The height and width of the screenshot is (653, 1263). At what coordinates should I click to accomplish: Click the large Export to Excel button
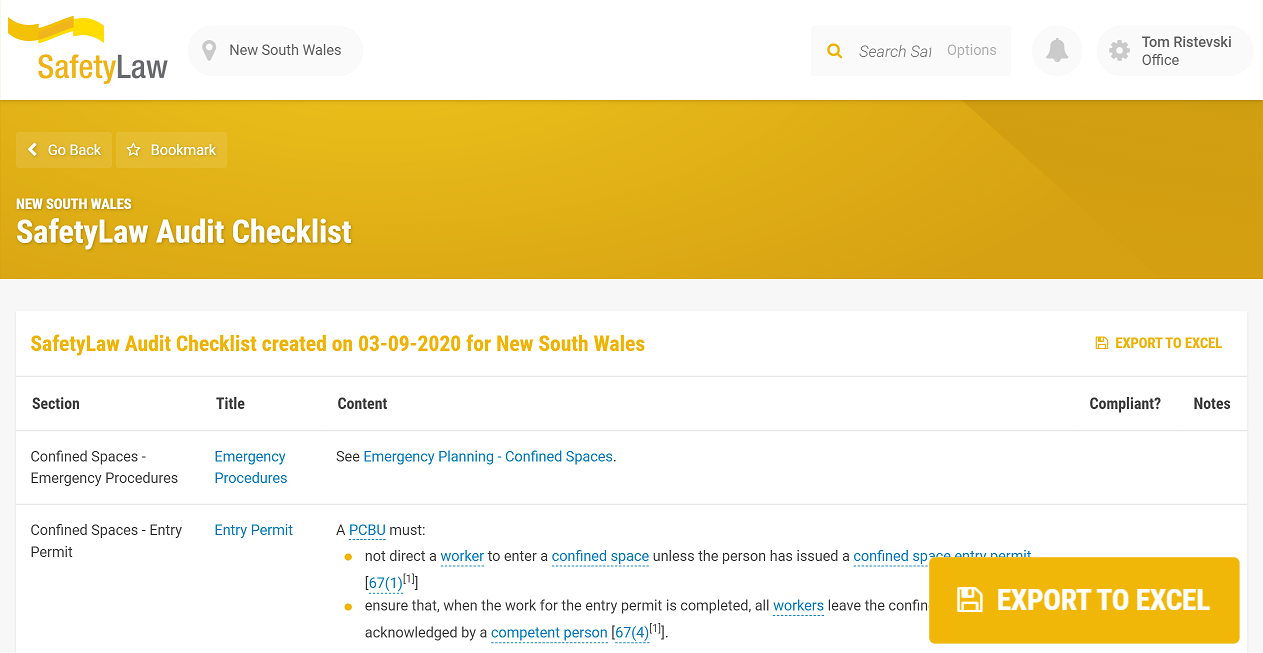[x=1084, y=600]
